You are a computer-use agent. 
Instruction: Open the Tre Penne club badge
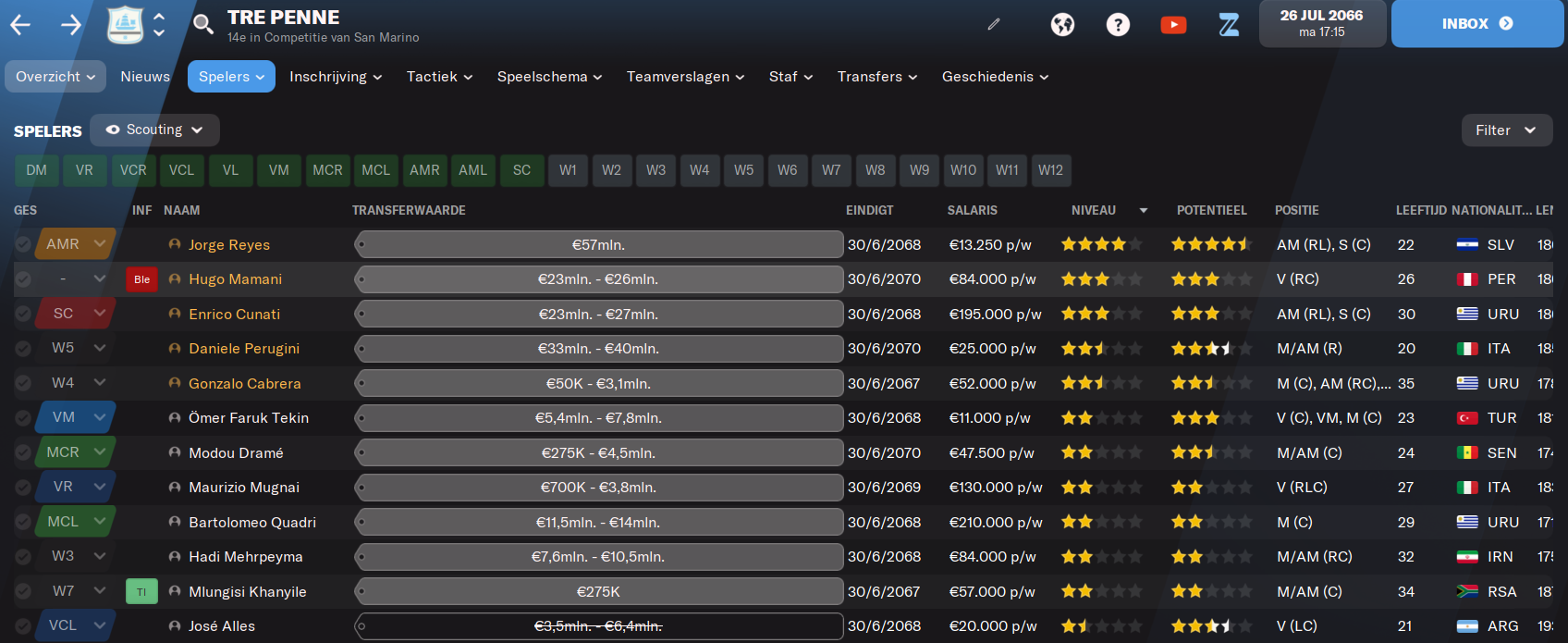[x=126, y=24]
